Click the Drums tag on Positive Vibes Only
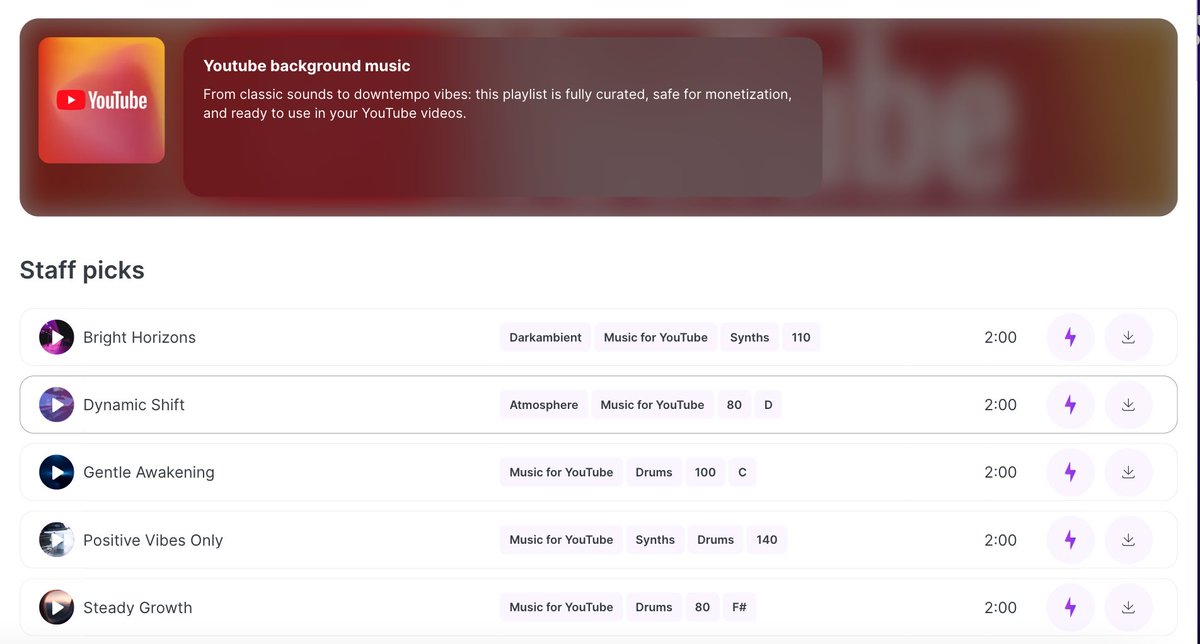The width and height of the screenshot is (1200, 644). click(716, 540)
